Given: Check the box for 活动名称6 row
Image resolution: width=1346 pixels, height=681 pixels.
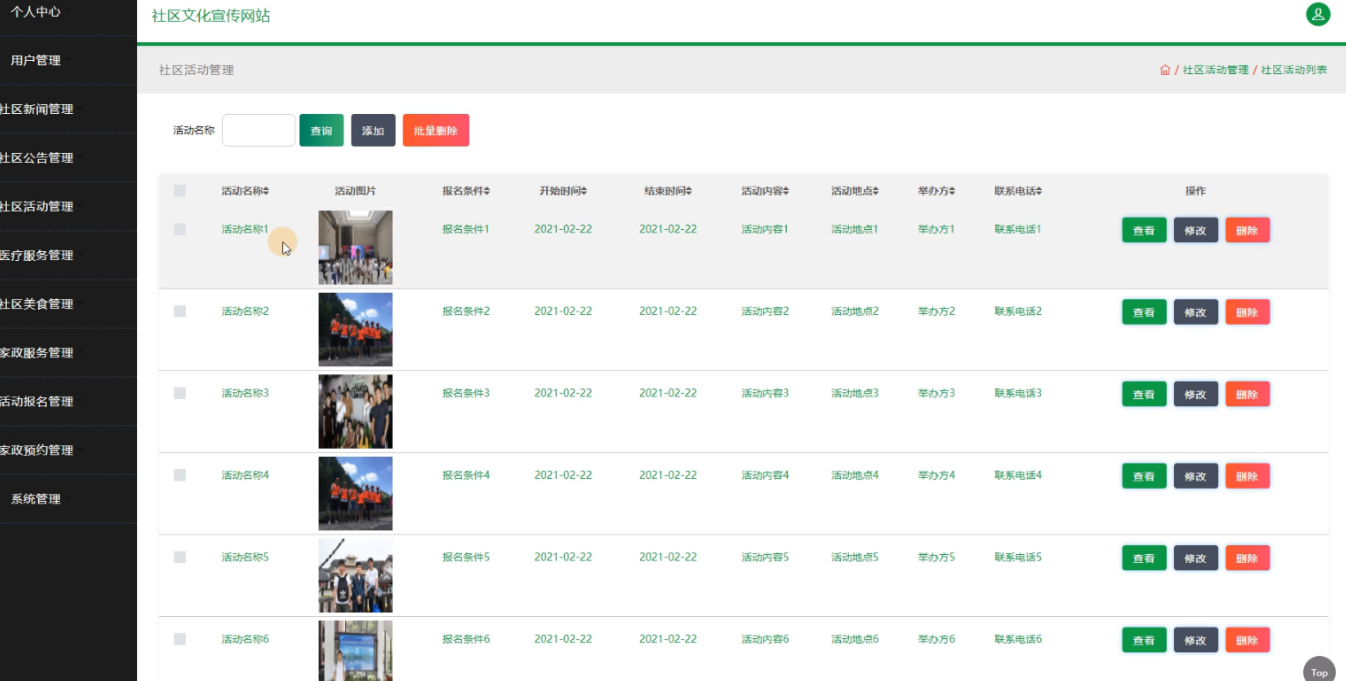Looking at the screenshot, I should (x=180, y=639).
